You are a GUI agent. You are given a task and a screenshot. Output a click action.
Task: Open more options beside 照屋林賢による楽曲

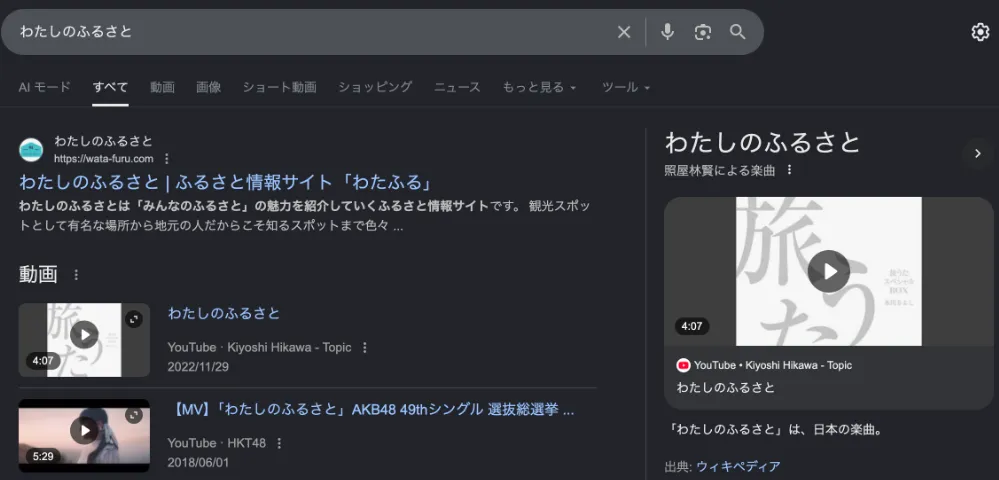789,170
